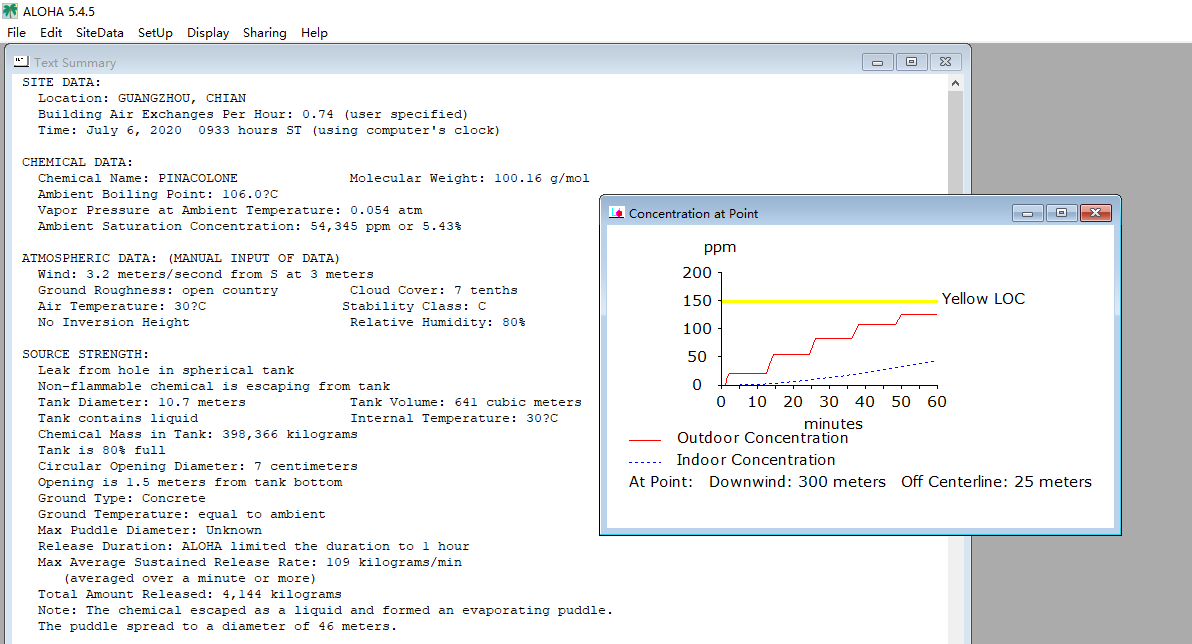Close the Concentration at Point window

click(x=1095, y=213)
